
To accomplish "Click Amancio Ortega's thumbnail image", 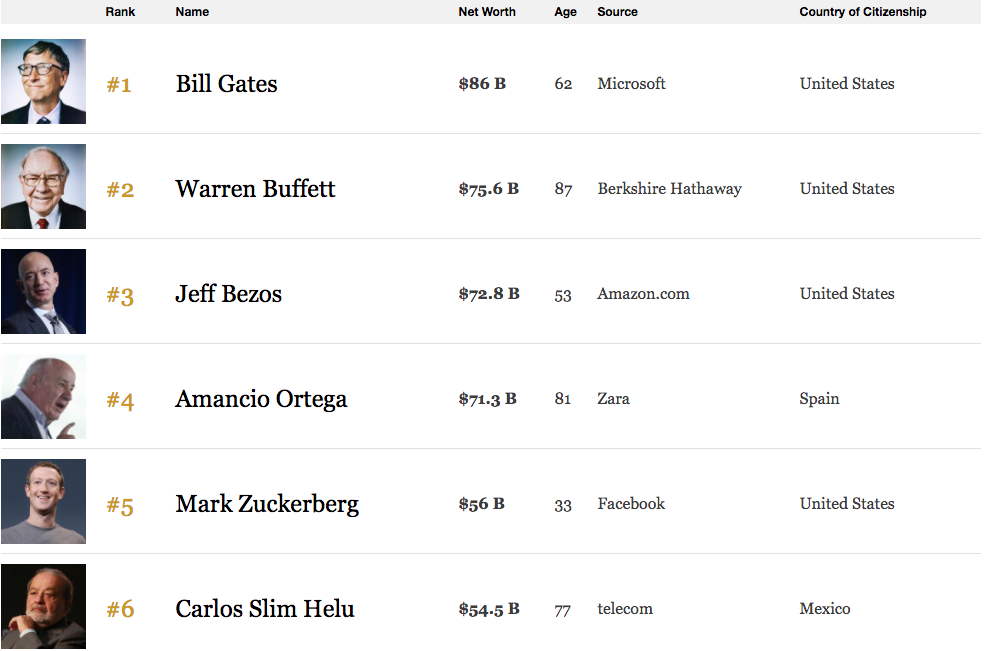I will 43,397.
